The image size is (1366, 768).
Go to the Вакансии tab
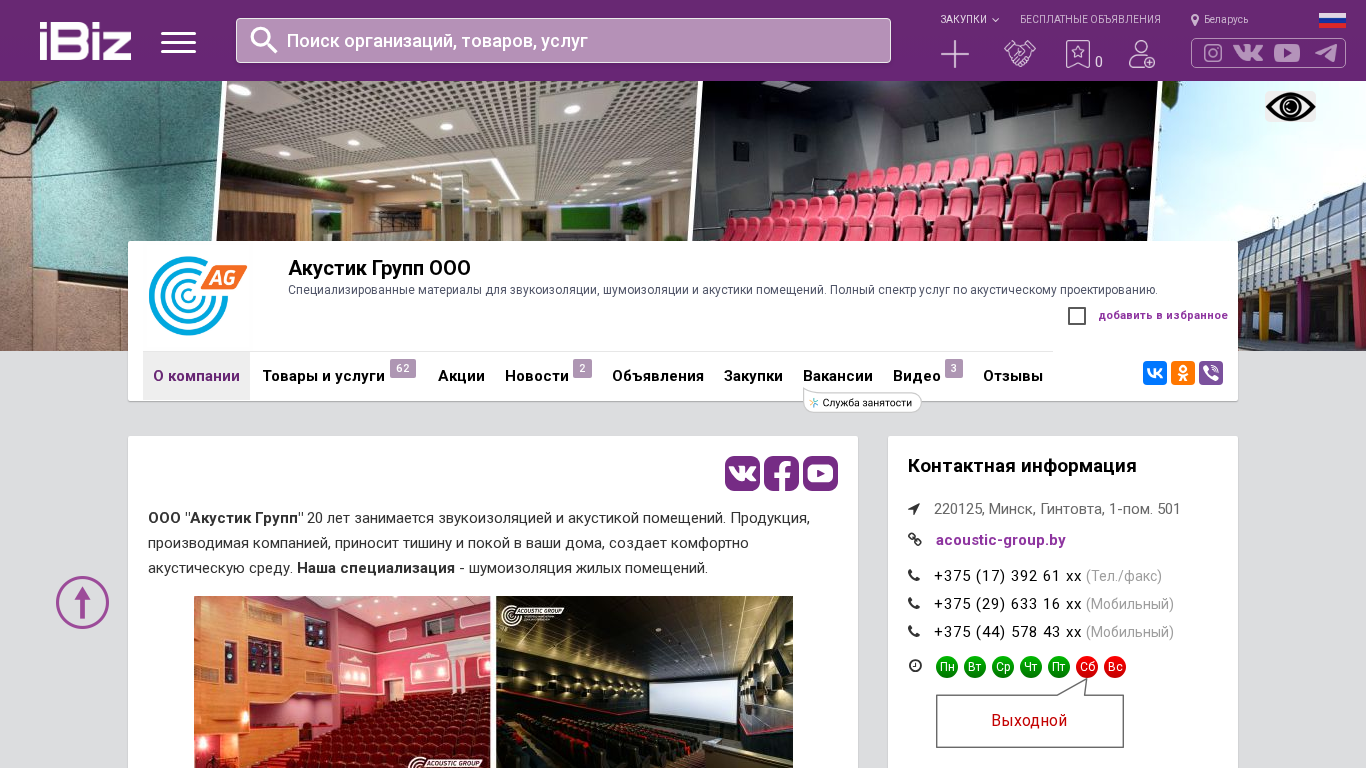838,376
